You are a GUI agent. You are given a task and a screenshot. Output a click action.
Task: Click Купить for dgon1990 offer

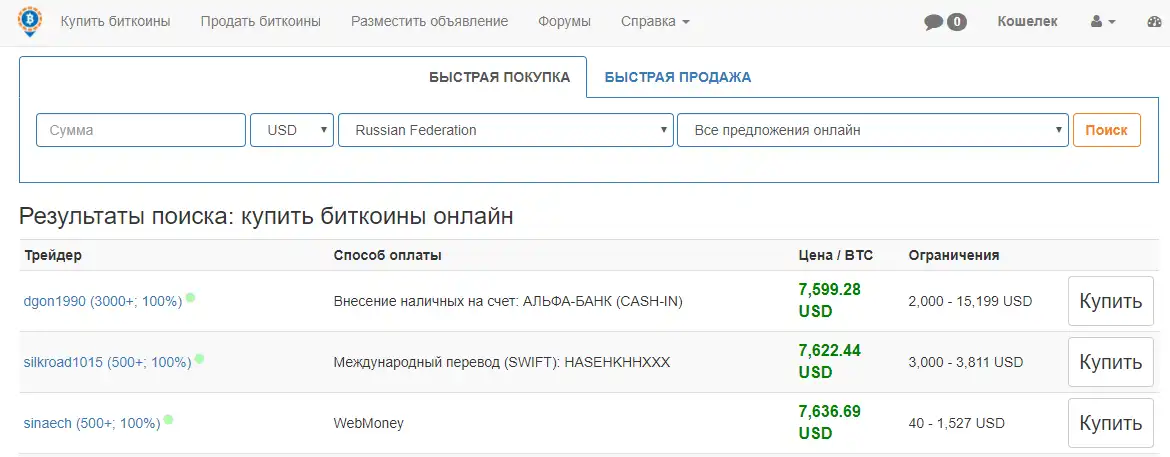pos(1111,301)
